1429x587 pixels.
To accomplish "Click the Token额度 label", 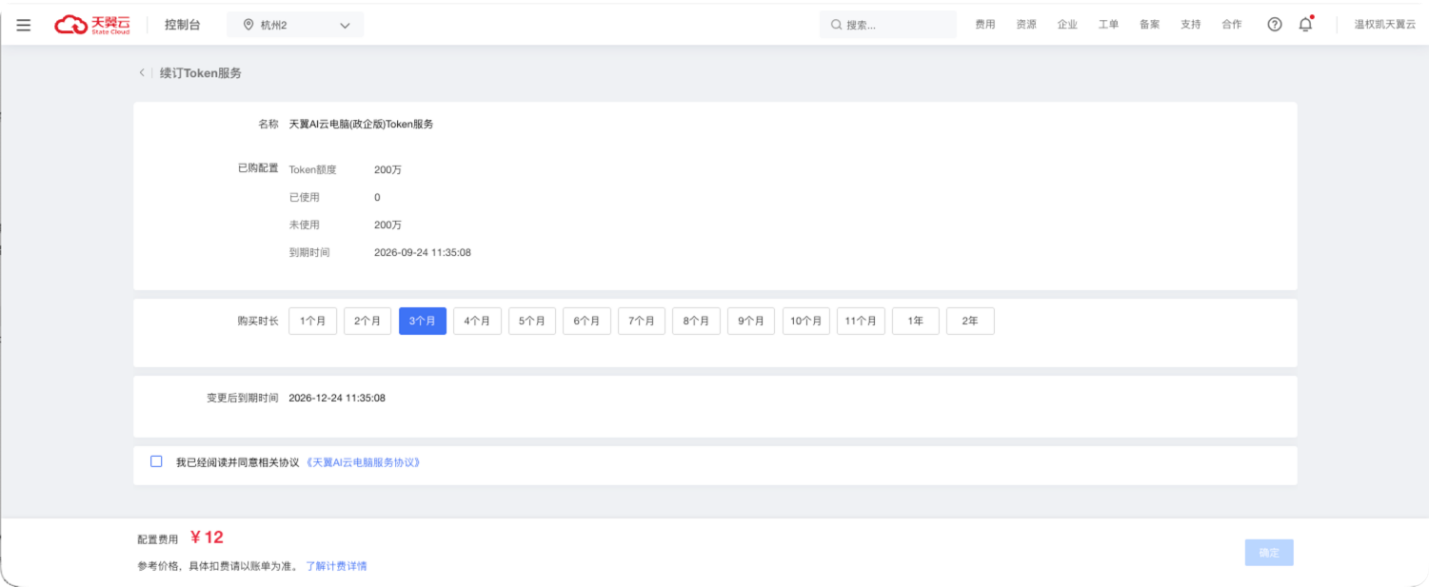I will click(313, 170).
